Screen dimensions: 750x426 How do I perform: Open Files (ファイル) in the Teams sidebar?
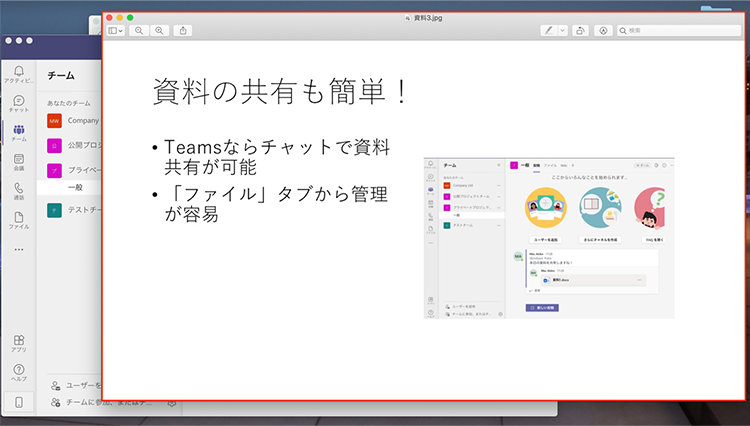19,220
